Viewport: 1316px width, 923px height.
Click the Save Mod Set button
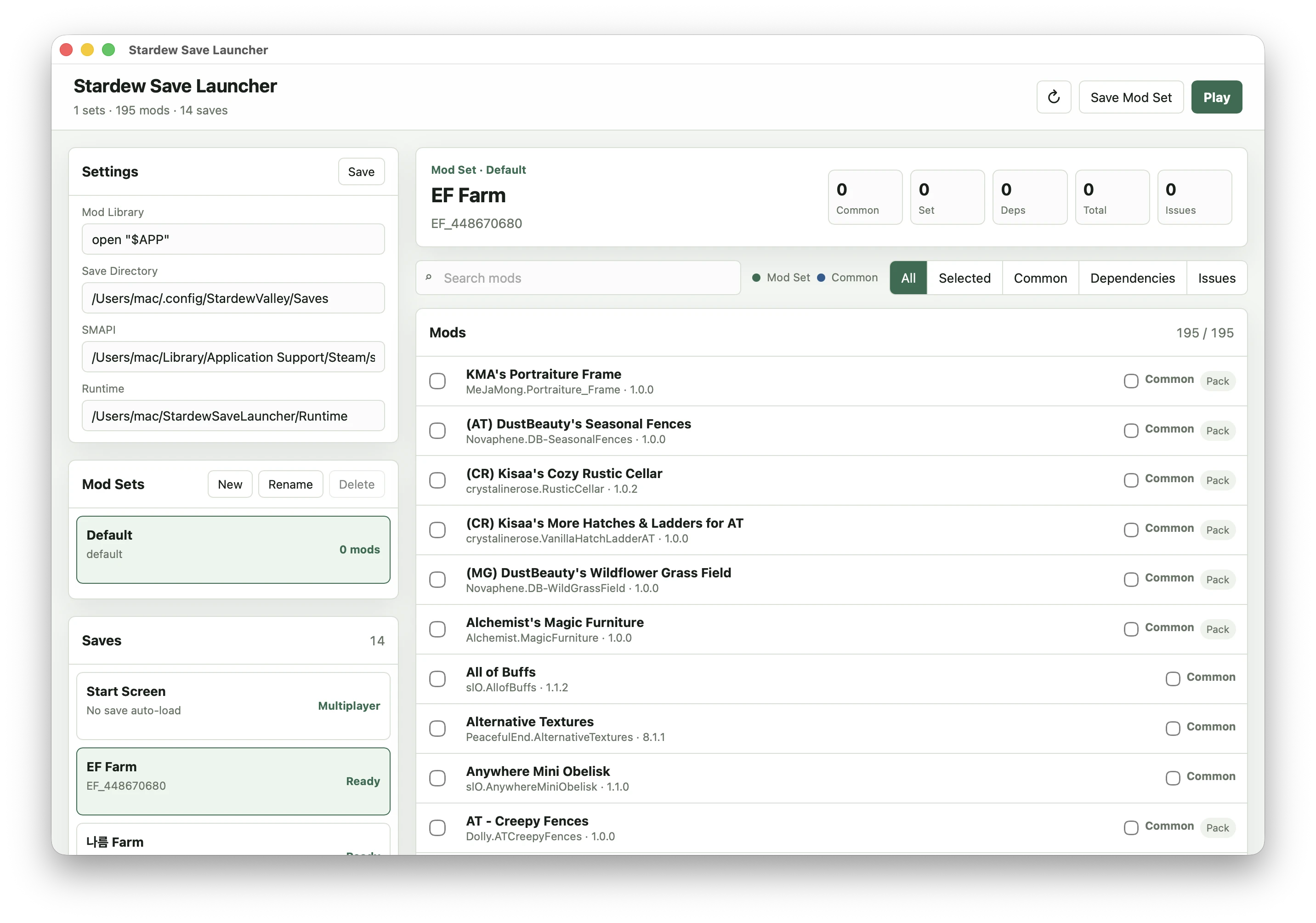coord(1130,97)
